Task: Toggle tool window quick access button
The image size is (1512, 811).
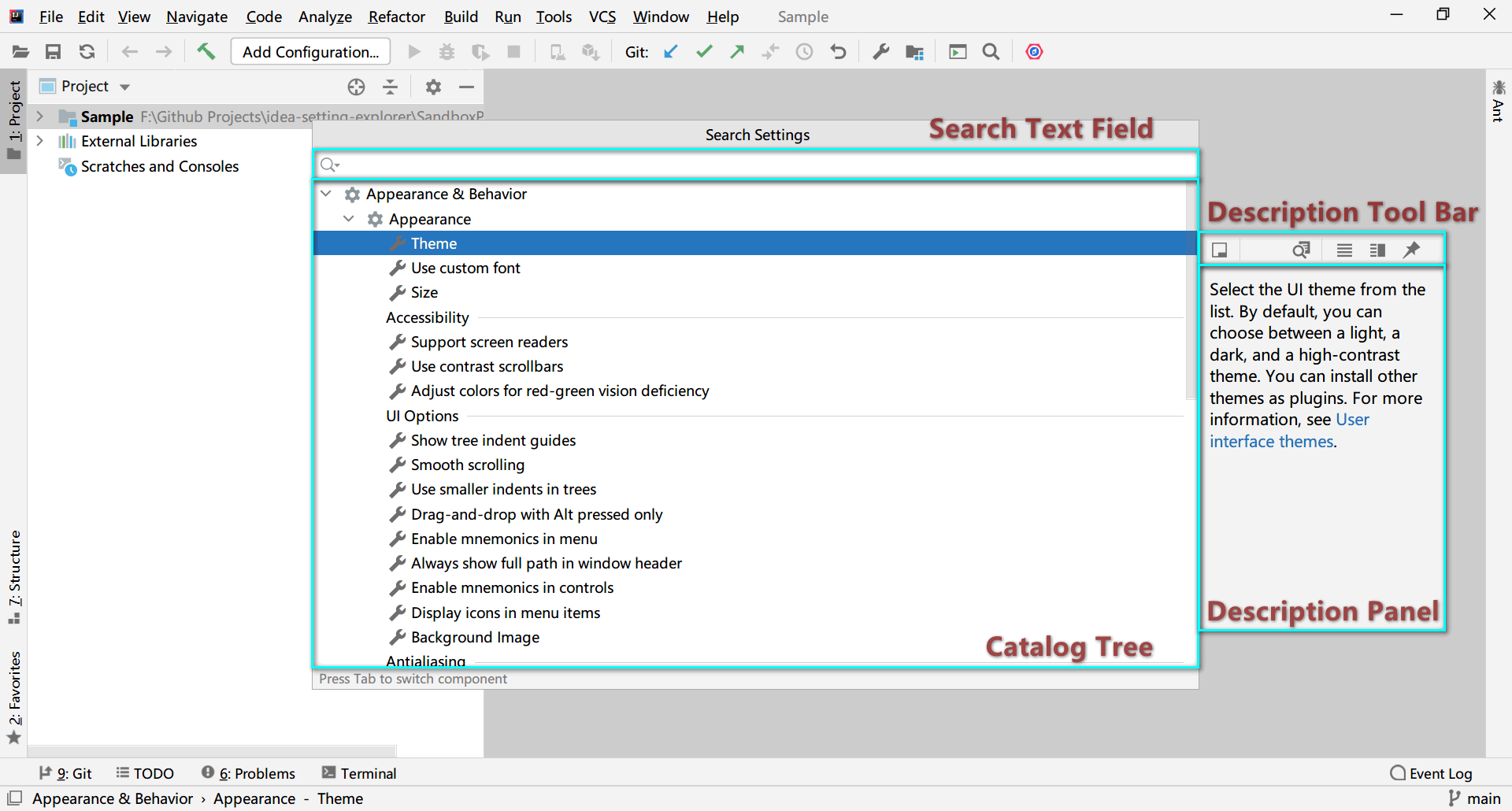Action: click(x=14, y=798)
